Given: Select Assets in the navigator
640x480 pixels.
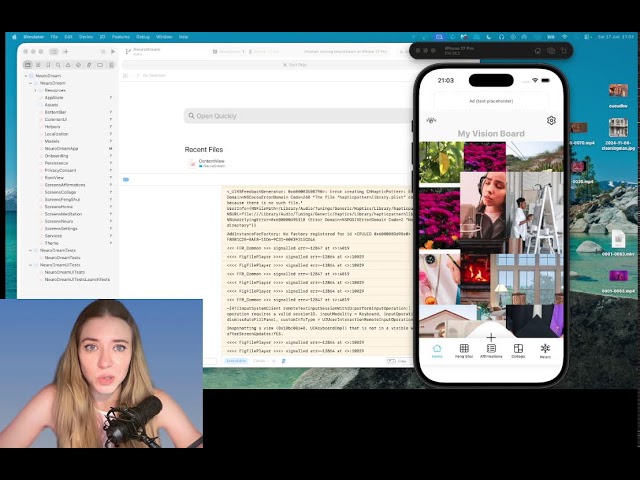Looking at the screenshot, I should (51, 105).
